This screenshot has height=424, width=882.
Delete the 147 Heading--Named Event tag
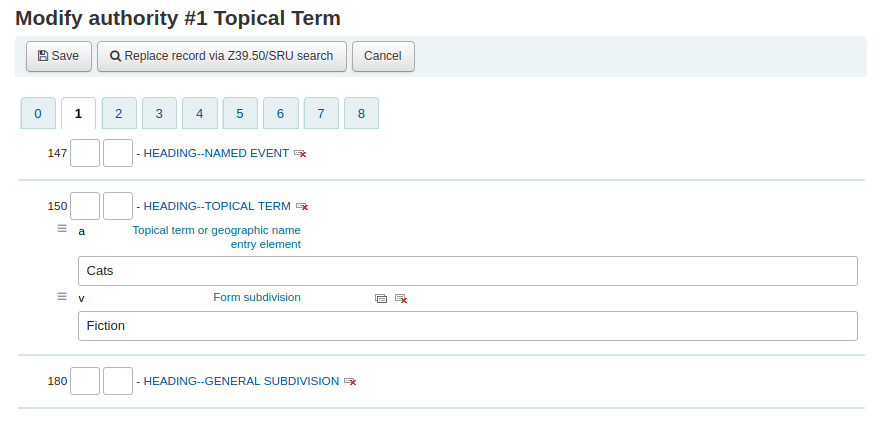coord(300,154)
